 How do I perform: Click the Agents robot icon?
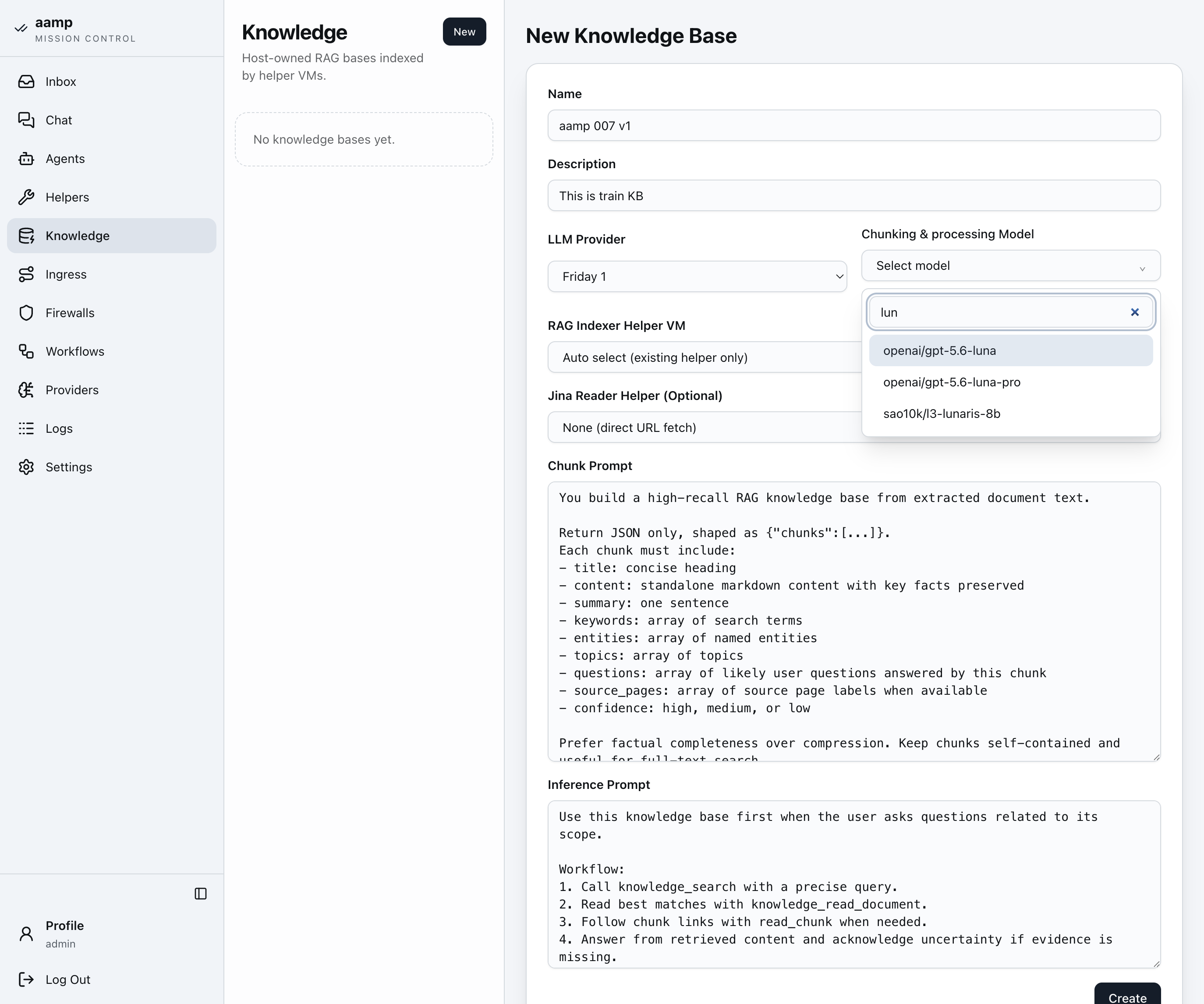coord(26,158)
